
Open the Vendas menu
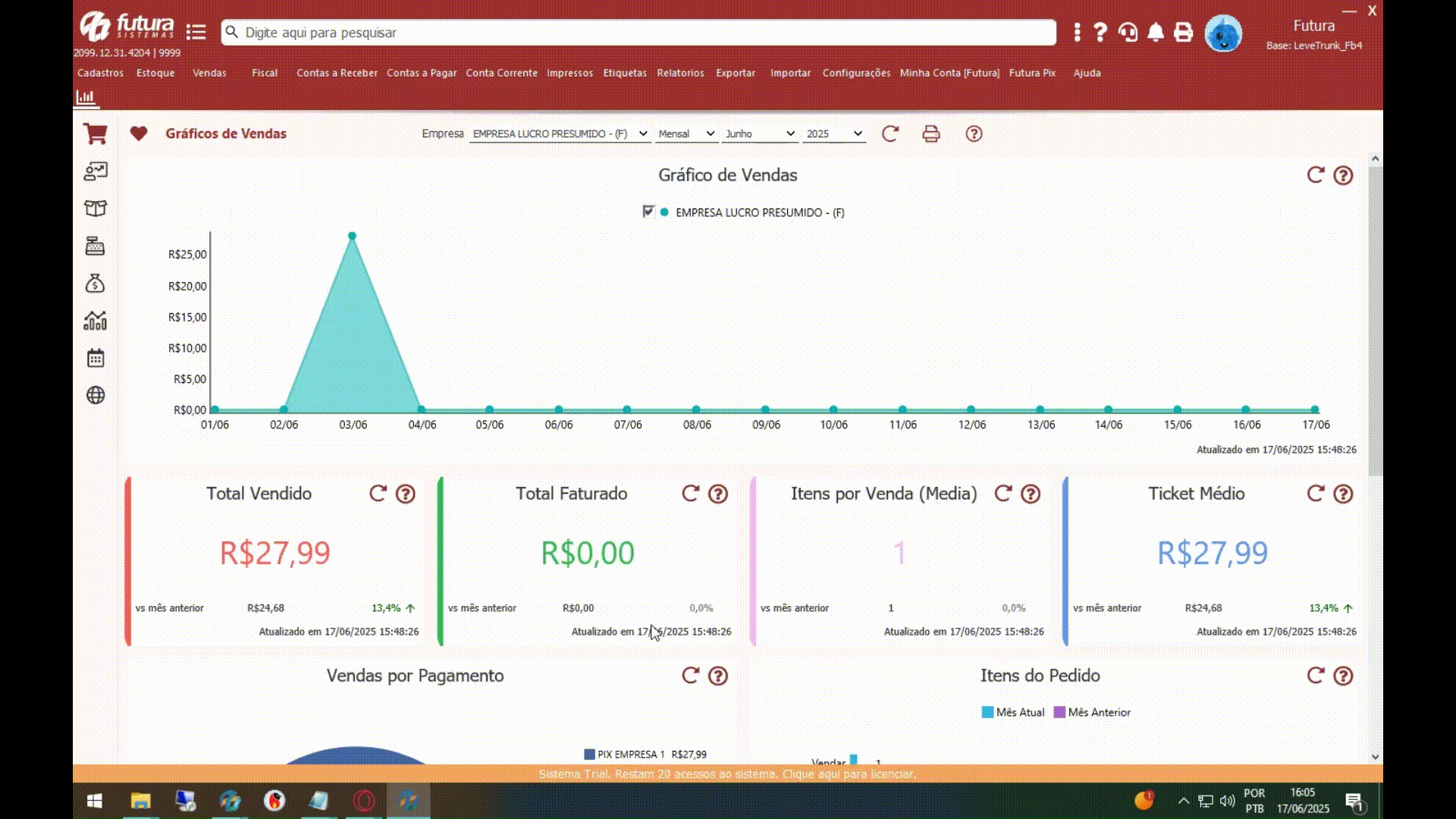click(x=209, y=73)
